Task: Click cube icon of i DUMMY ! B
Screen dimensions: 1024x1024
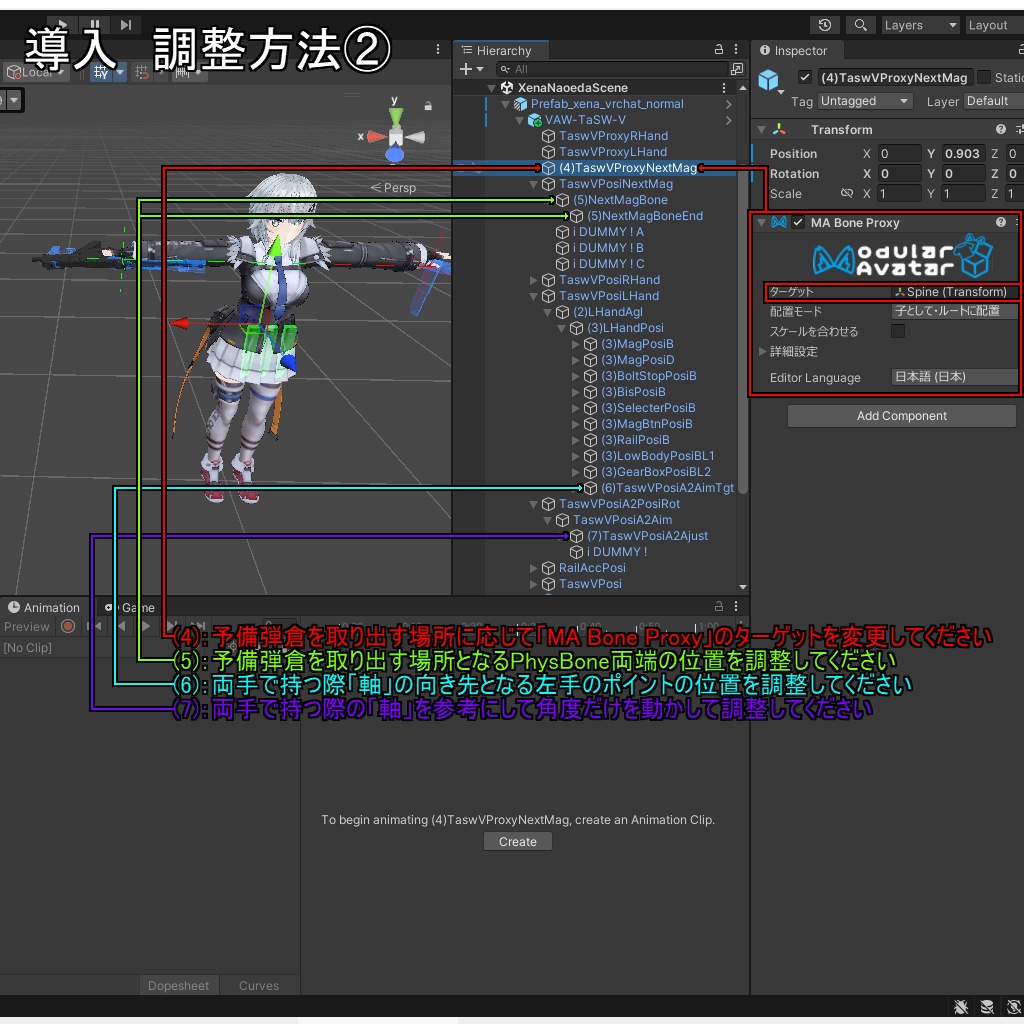Action: tap(562, 248)
